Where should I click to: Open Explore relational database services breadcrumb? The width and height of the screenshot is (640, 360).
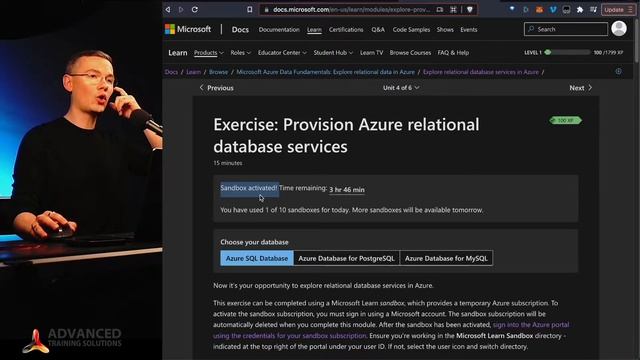point(481,72)
